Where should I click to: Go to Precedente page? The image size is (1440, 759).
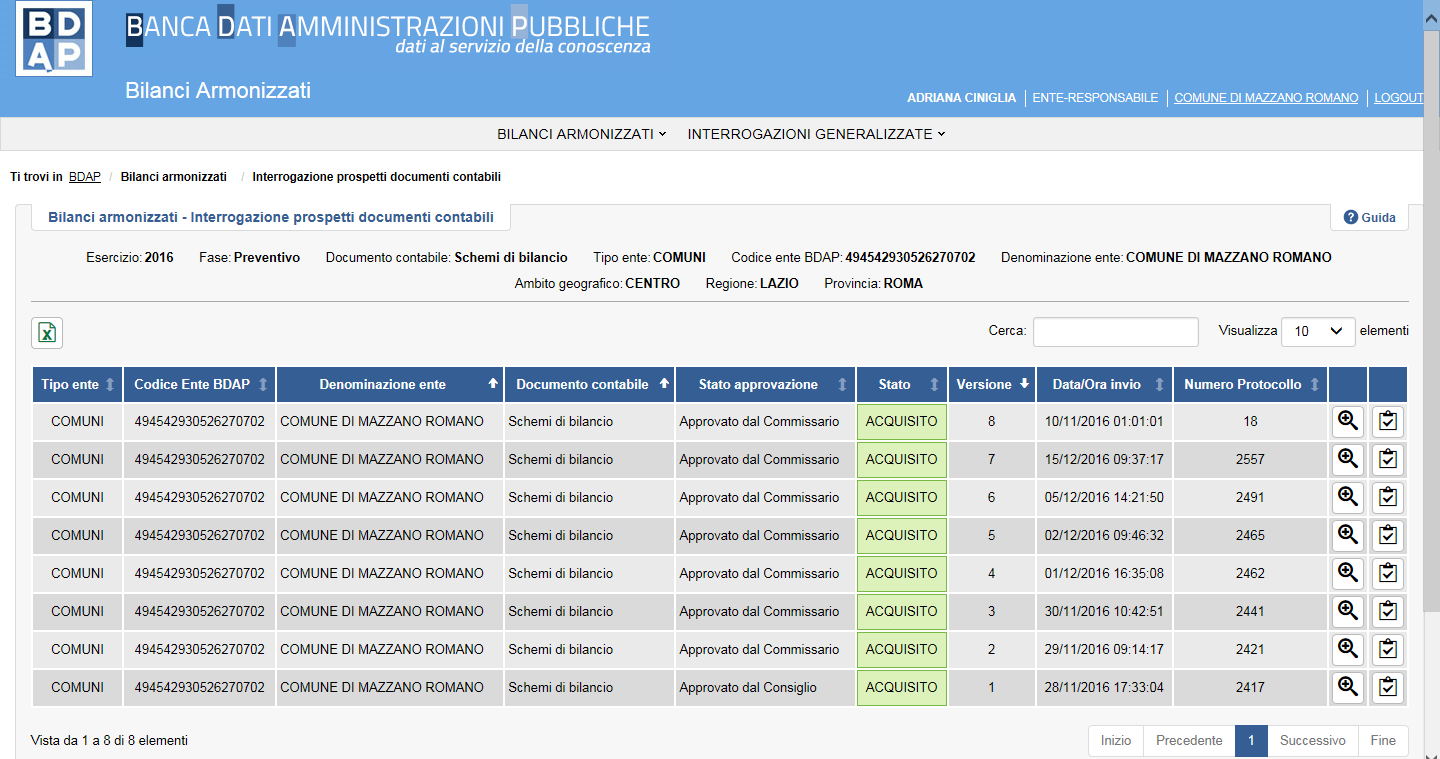coord(1189,741)
